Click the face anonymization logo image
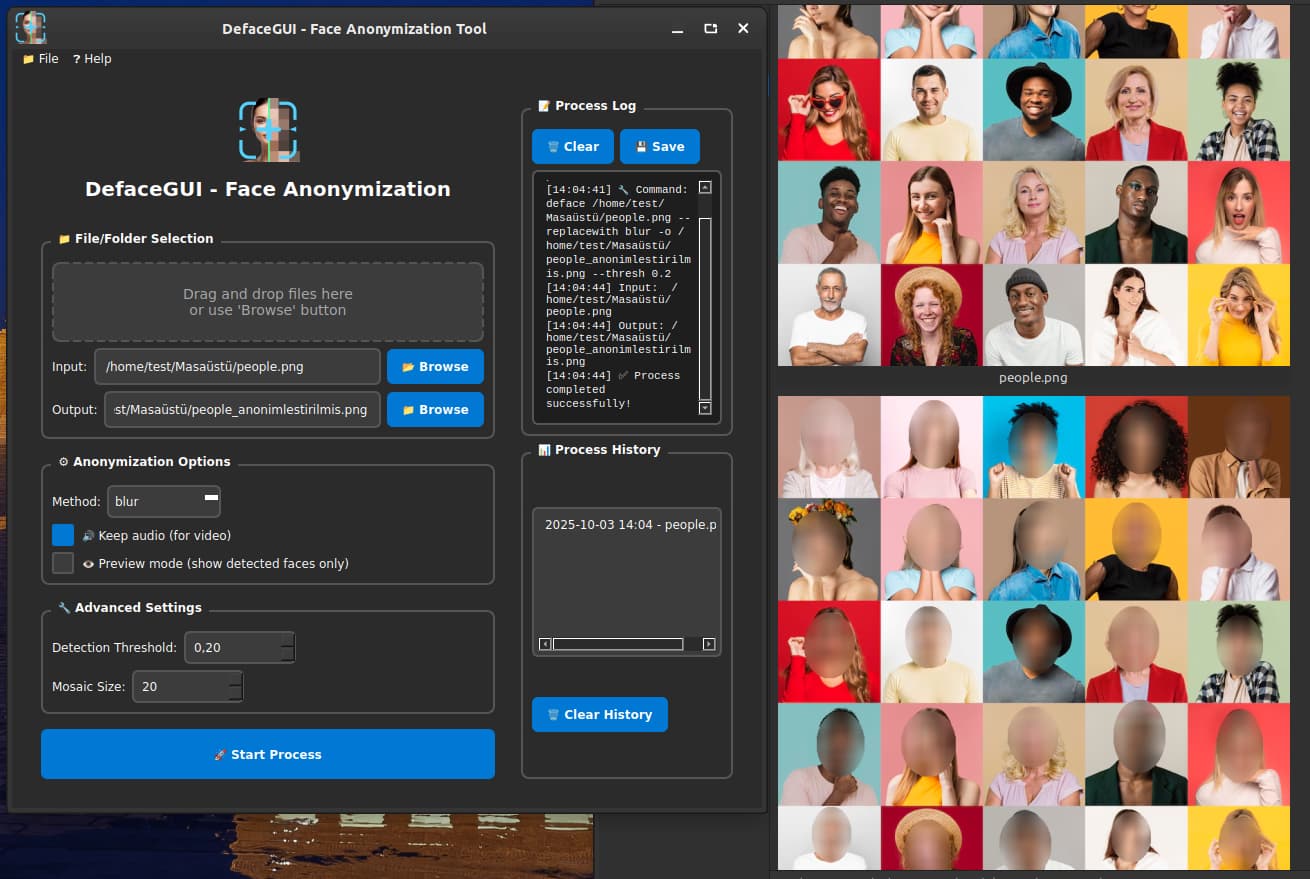This screenshot has width=1310, height=879. (268, 130)
